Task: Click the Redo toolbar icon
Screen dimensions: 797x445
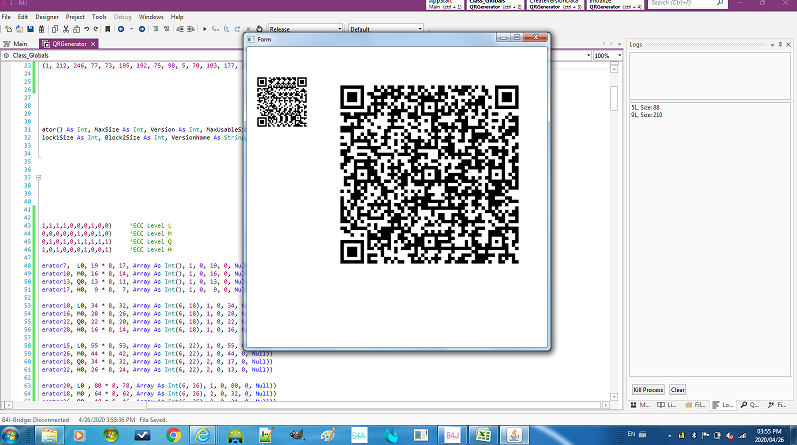Action: [96, 29]
